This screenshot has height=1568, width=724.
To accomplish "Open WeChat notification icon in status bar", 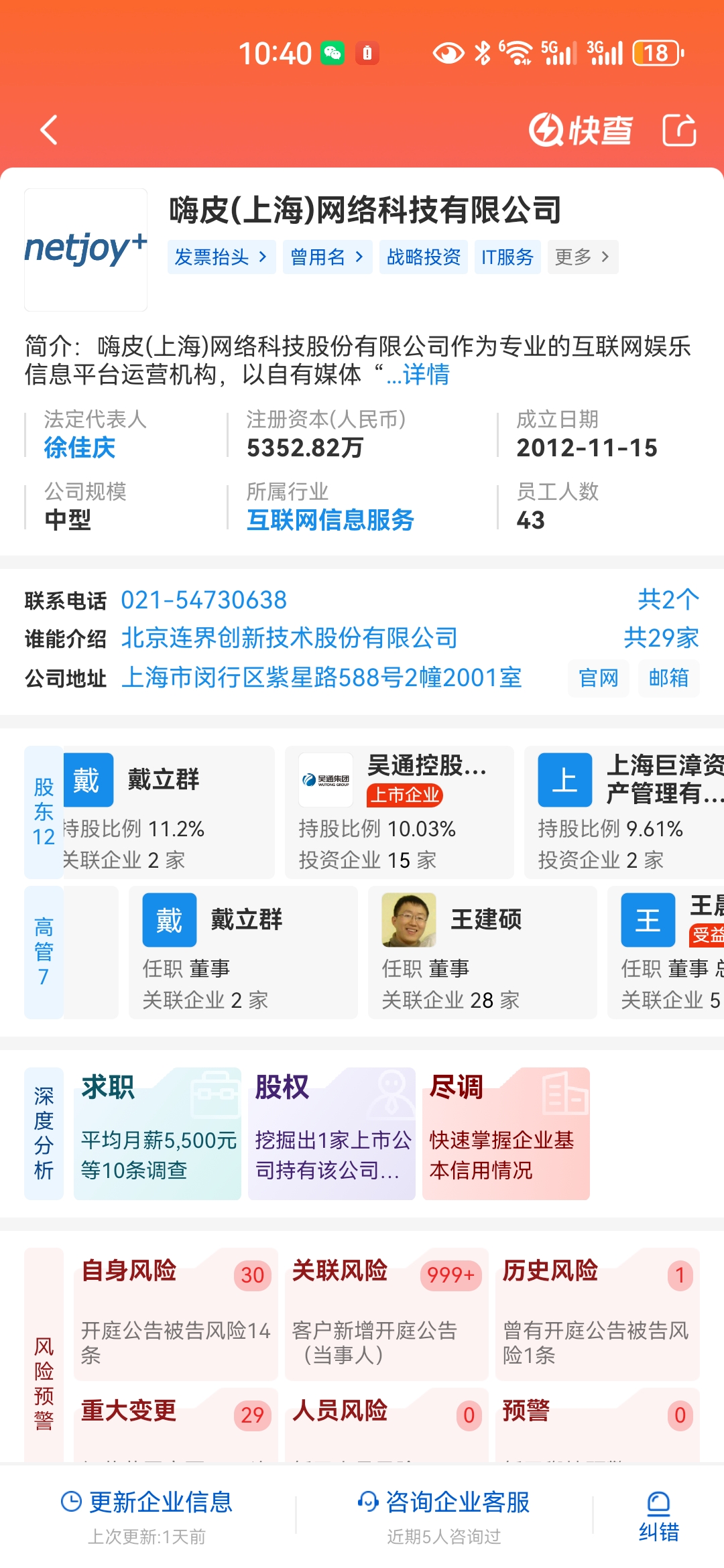I will click(333, 53).
